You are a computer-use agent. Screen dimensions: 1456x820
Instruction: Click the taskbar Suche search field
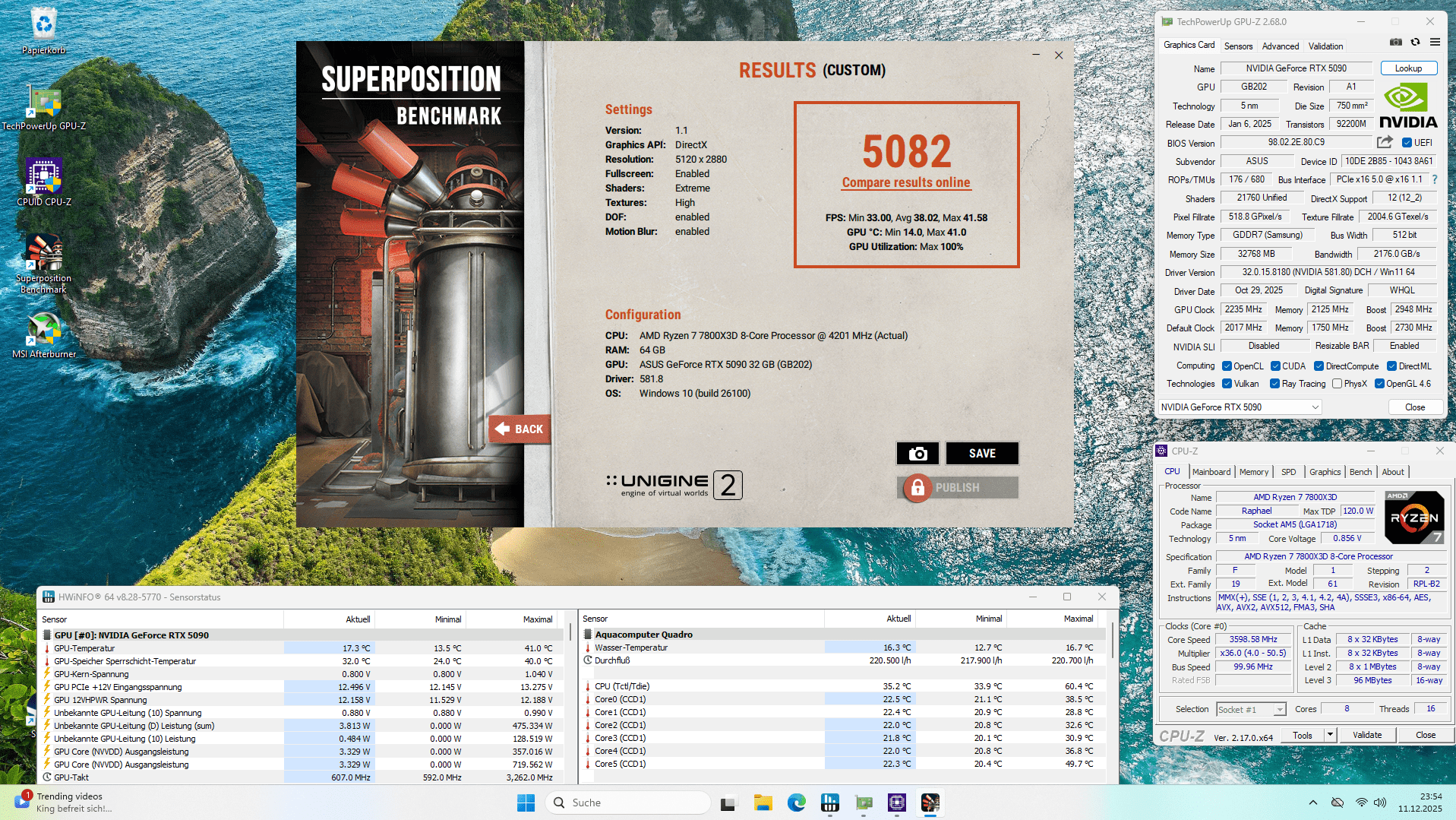click(628, 803)
